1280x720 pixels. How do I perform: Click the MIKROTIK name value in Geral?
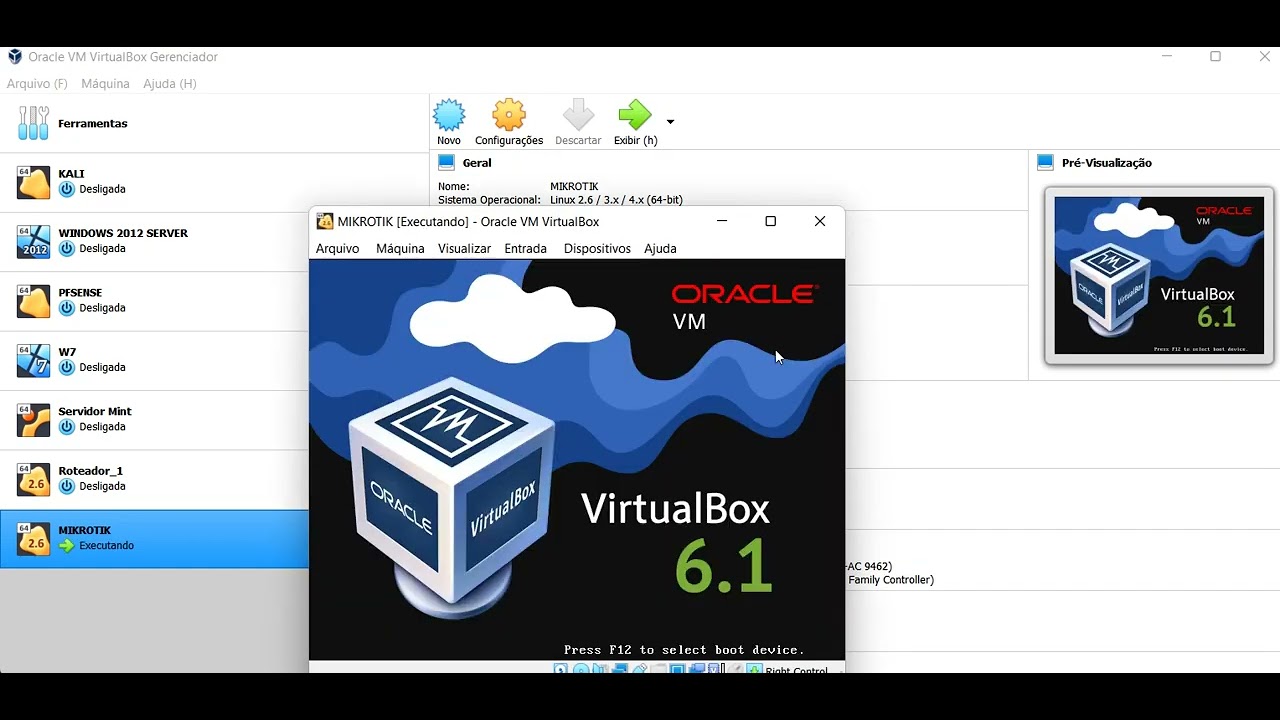click(574, 187)
